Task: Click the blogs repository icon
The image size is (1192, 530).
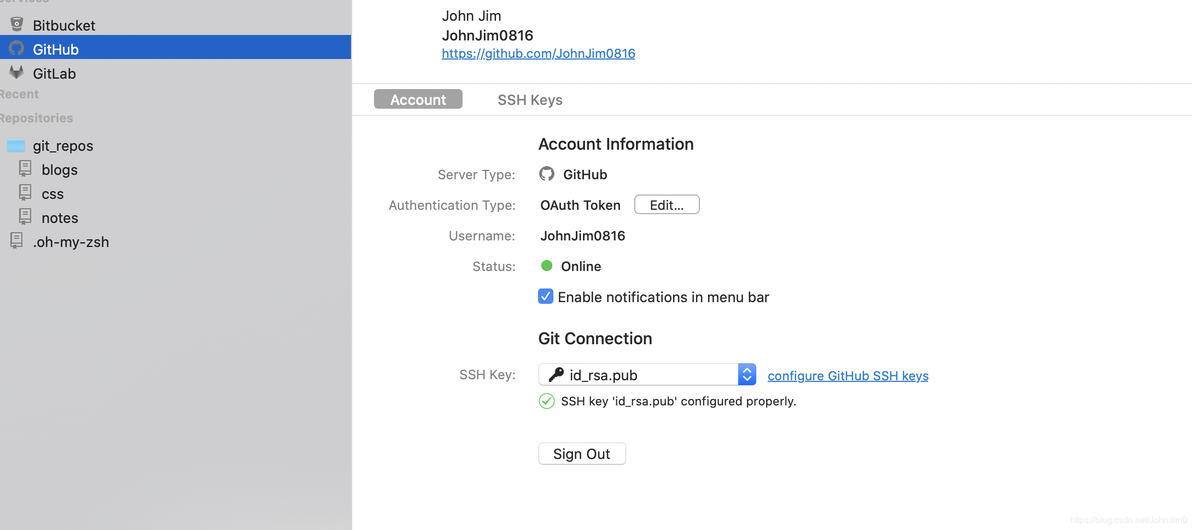Action: tap(26, 169)
